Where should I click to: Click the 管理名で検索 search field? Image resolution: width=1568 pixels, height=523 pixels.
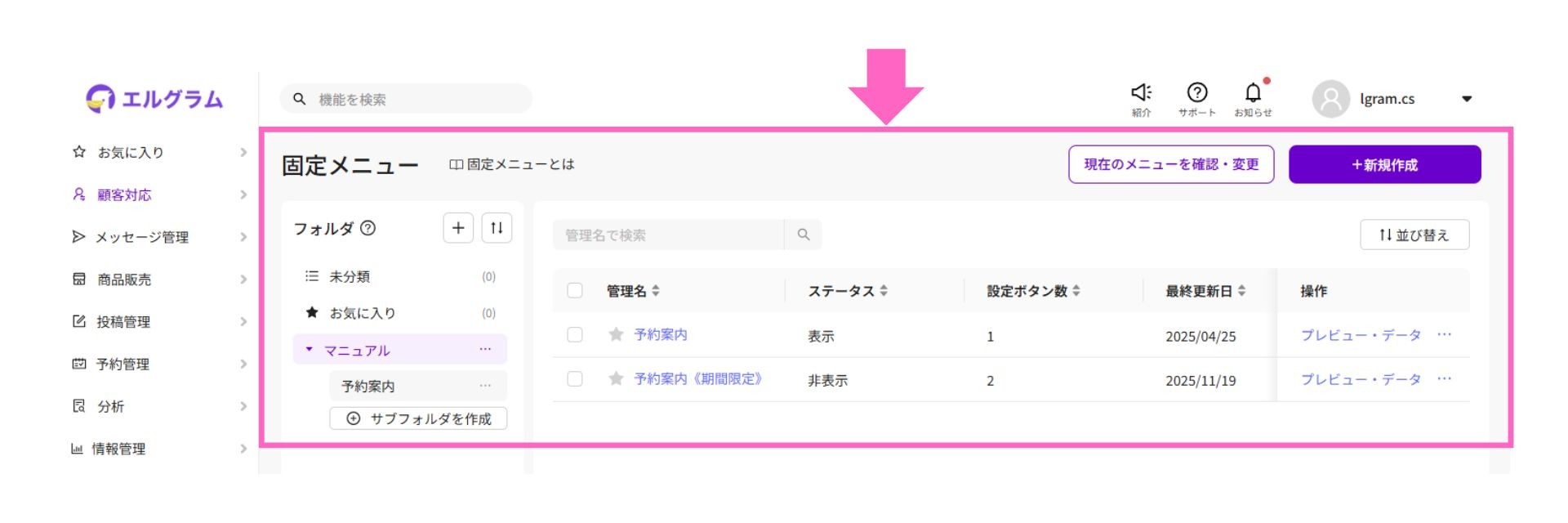tap(668, 235)
